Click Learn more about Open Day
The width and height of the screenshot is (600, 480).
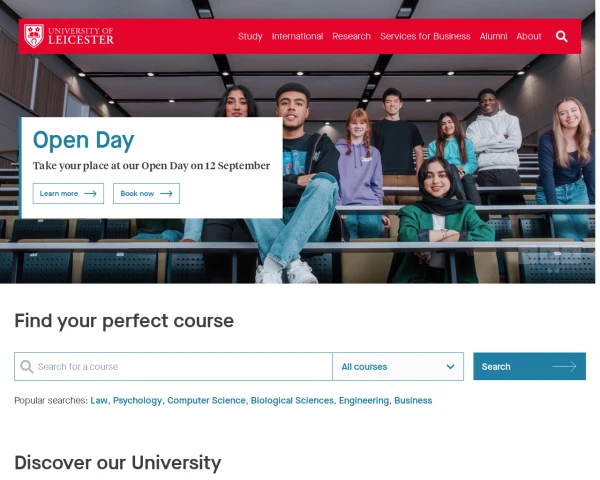point(68,194)
